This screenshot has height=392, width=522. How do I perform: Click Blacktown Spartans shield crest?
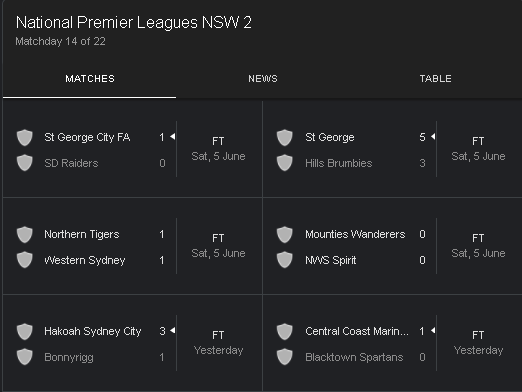(x=285, y=357)
